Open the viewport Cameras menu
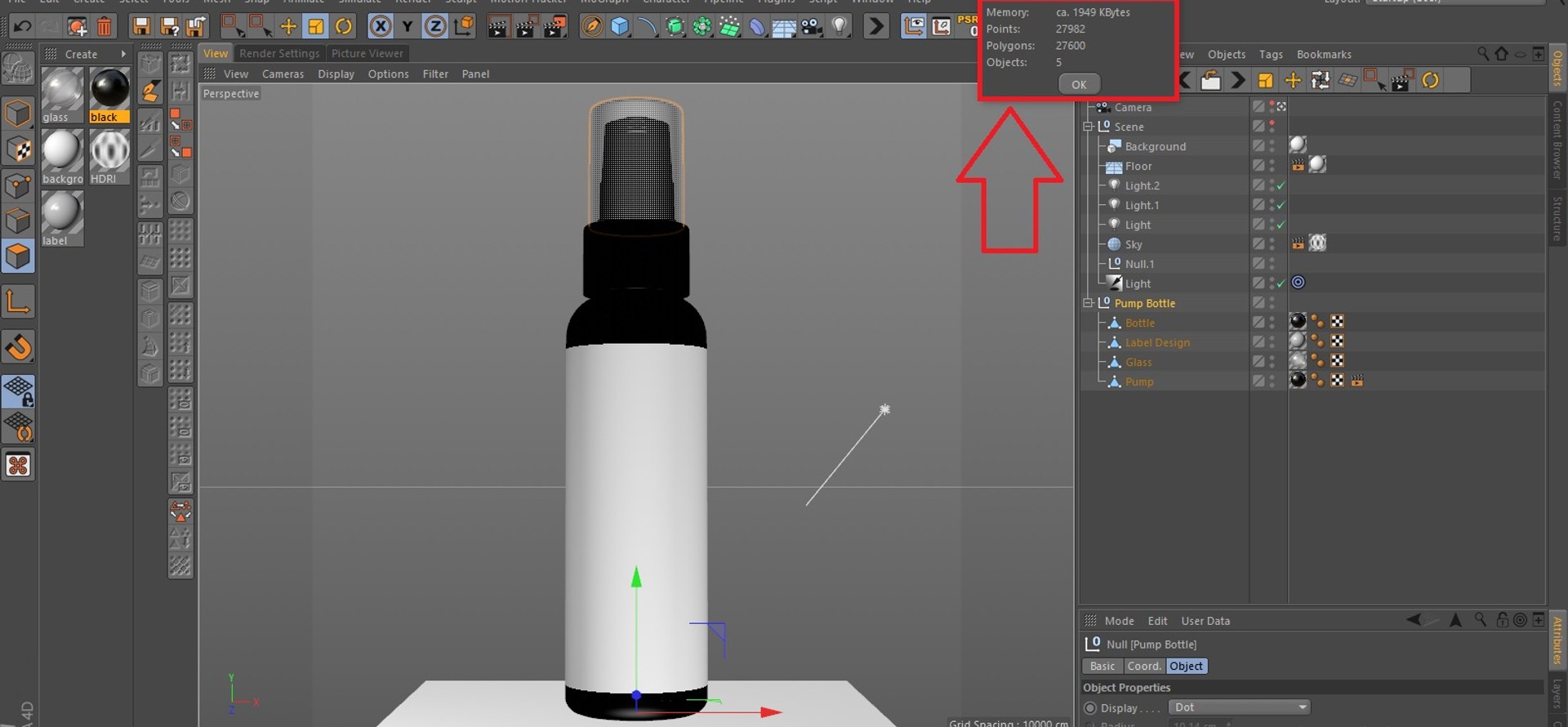Viewport: 1568px width, 727px height. pyautogui.click(x=283, y=74)
